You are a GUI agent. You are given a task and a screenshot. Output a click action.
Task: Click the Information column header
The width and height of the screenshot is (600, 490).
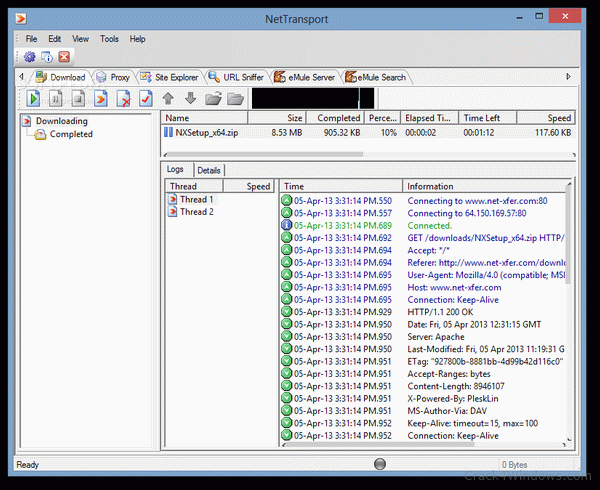484,186
